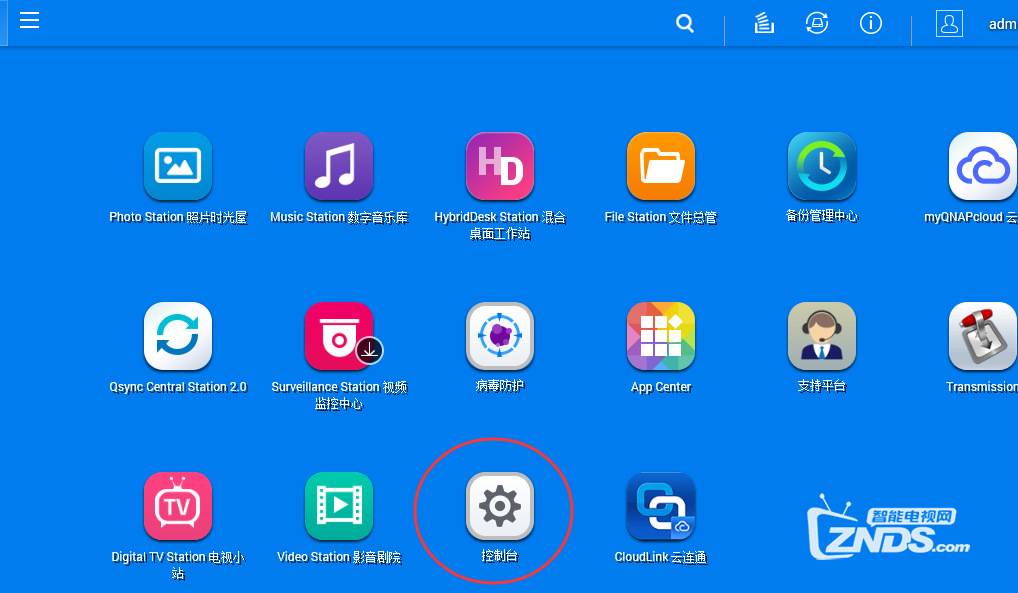
Task: Open Surveillance Station app icon
Action: tap(339, 336)
